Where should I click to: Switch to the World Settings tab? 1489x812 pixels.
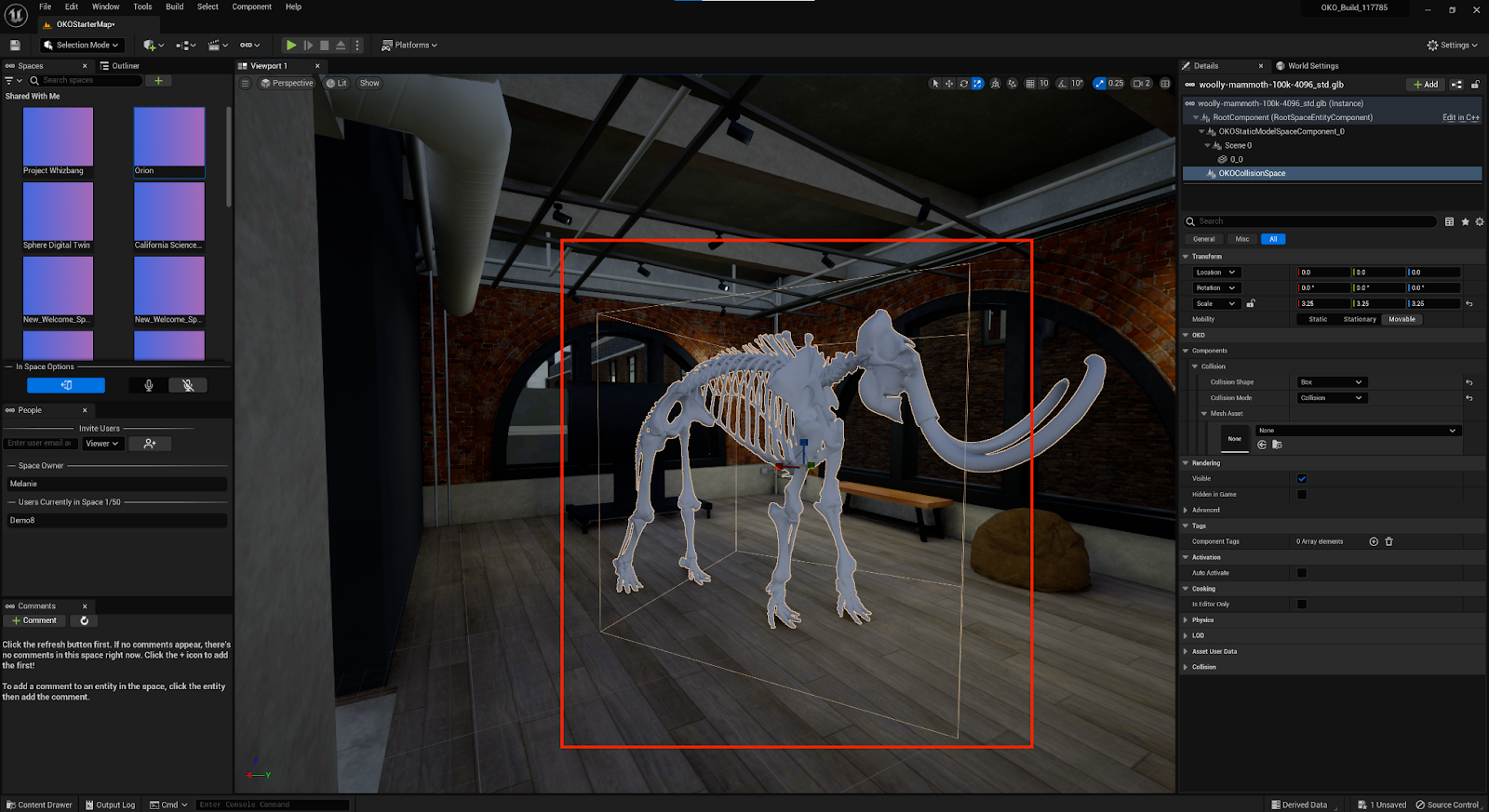1312,66
